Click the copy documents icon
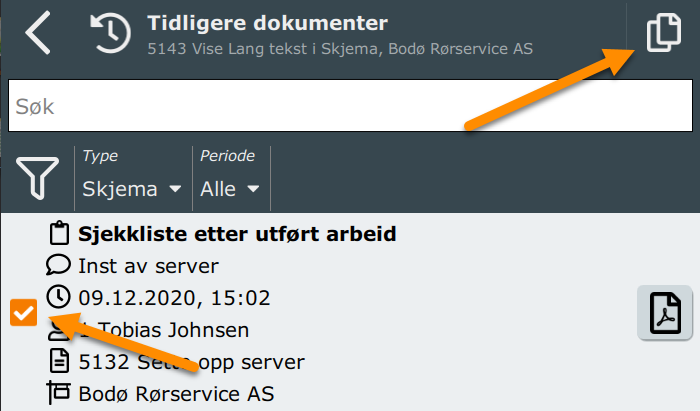The image size is (700, 411). tap(664, 33)
